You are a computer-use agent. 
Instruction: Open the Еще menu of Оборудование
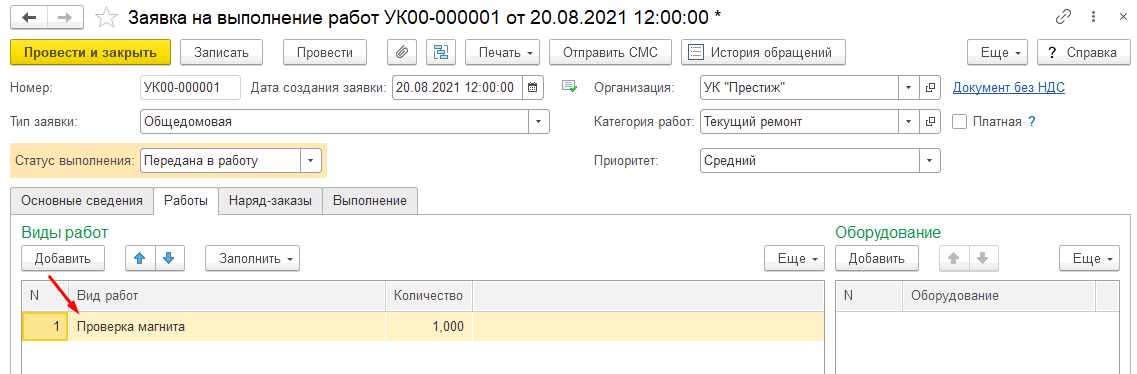pos(1089,258)
